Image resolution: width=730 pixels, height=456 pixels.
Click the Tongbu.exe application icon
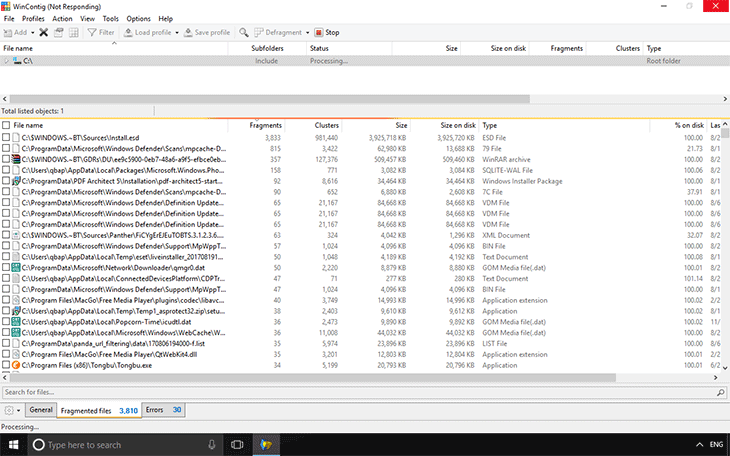pyautogui.click(x=16, y=365)
